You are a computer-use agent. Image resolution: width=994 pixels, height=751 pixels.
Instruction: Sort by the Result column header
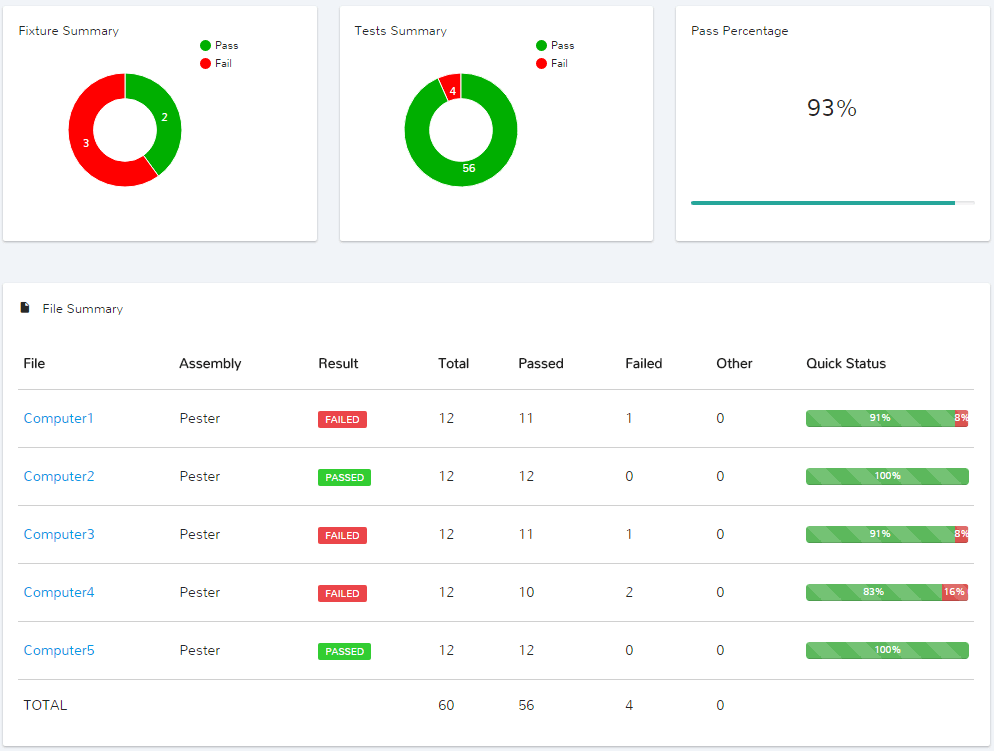tap(338, 363)
